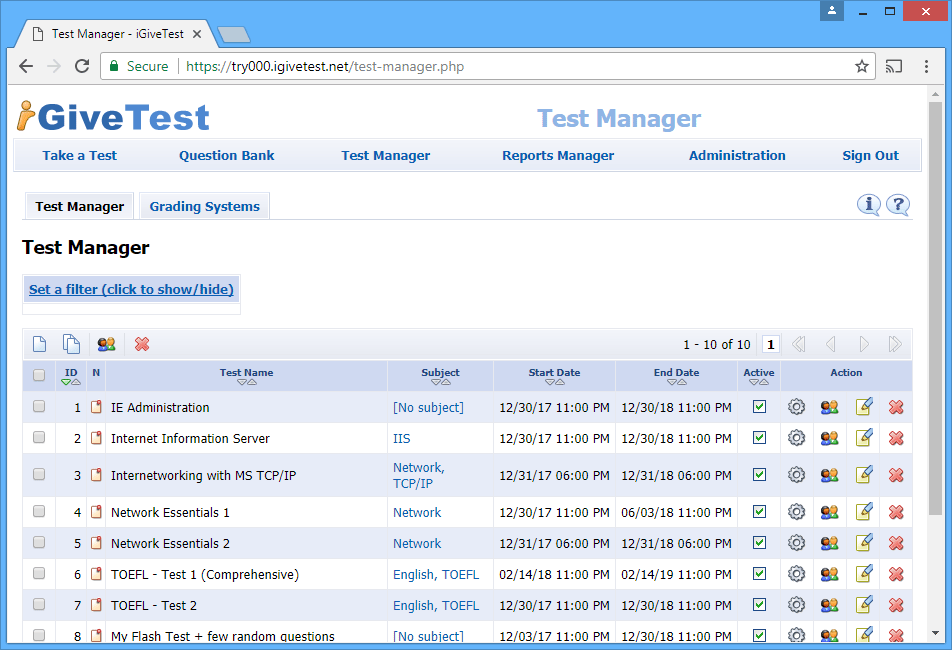Delete the Internet Information Server test
The height and width of the screenshot is (650, 952).
click(x=895, y=438)
